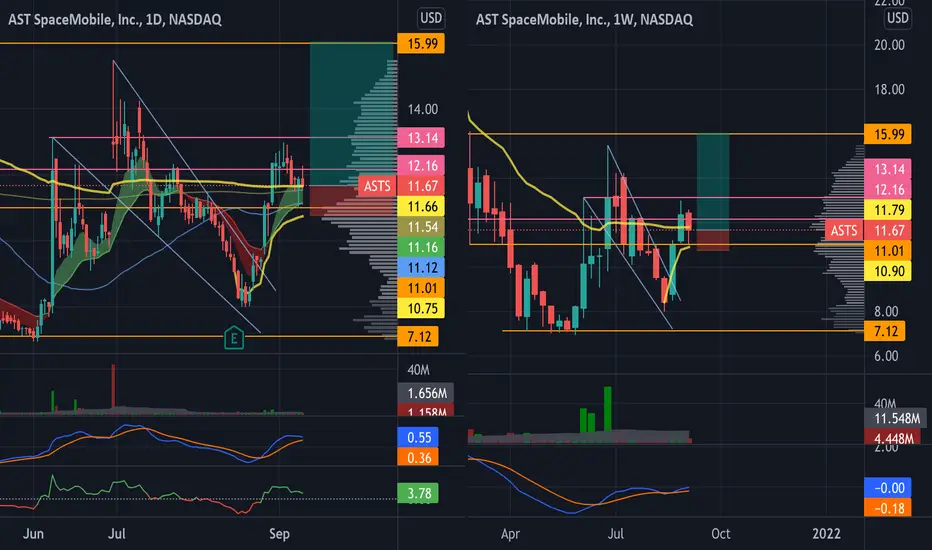Select the blue 11.12 price label
This screenshot has height=550, width=932.
tap(421, 268)
